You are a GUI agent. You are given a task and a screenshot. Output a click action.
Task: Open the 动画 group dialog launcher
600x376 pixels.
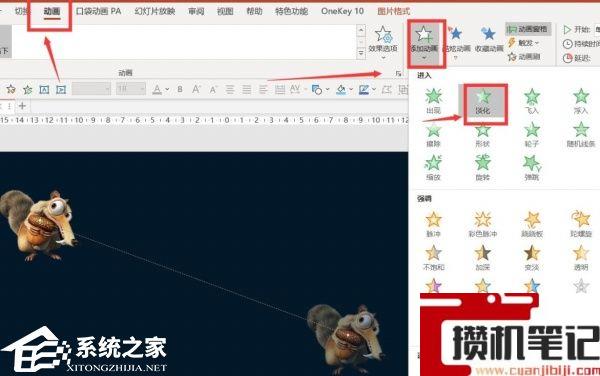pyautogui.click(x=398, y=73)
